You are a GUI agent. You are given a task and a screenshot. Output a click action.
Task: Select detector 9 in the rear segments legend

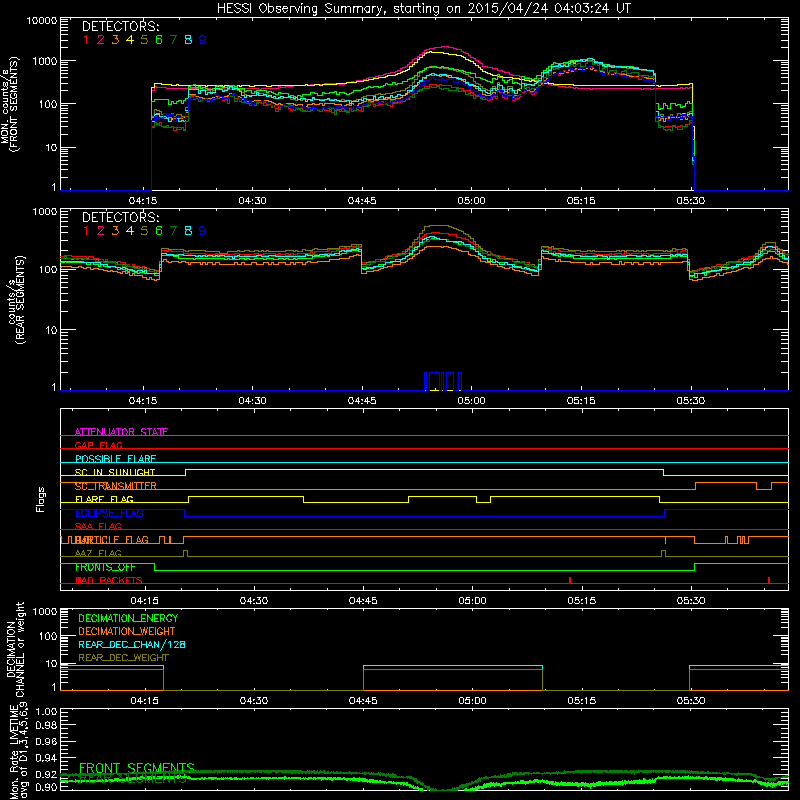tap(203, 231)
